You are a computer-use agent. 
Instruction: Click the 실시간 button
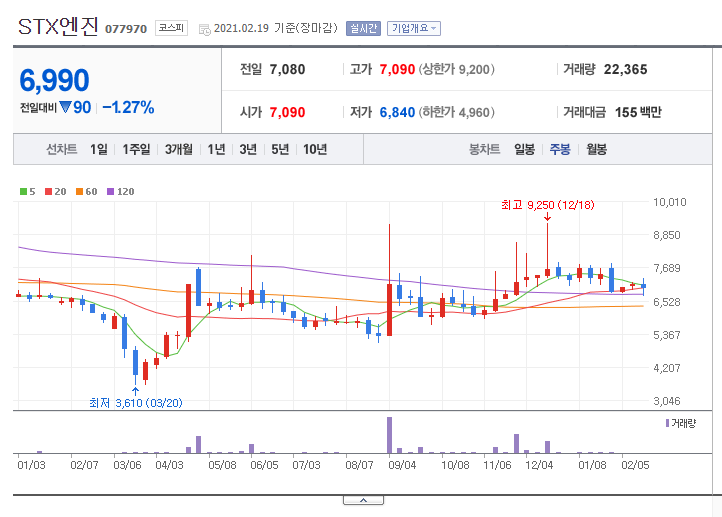pyautogui.click(x=363, y=29)
